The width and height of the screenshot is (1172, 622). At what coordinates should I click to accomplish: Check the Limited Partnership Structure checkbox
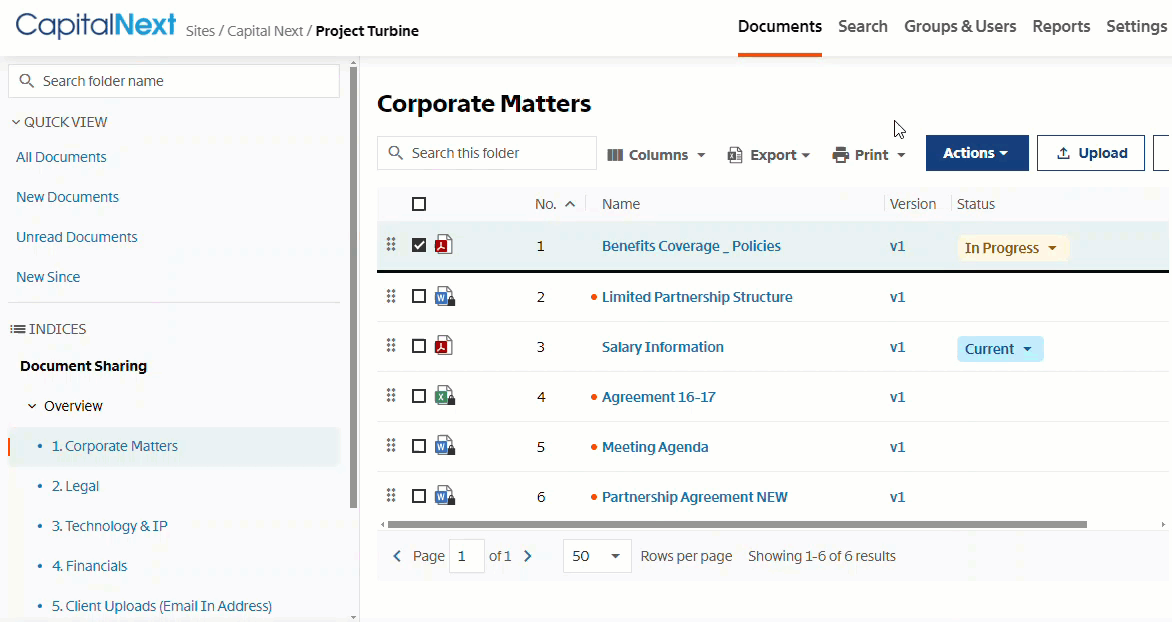[419, 297]
